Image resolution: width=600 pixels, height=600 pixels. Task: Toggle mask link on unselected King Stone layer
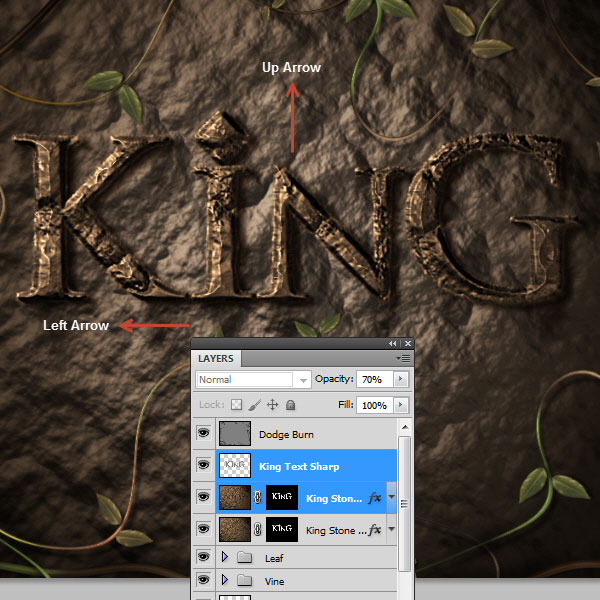[258, 529]
